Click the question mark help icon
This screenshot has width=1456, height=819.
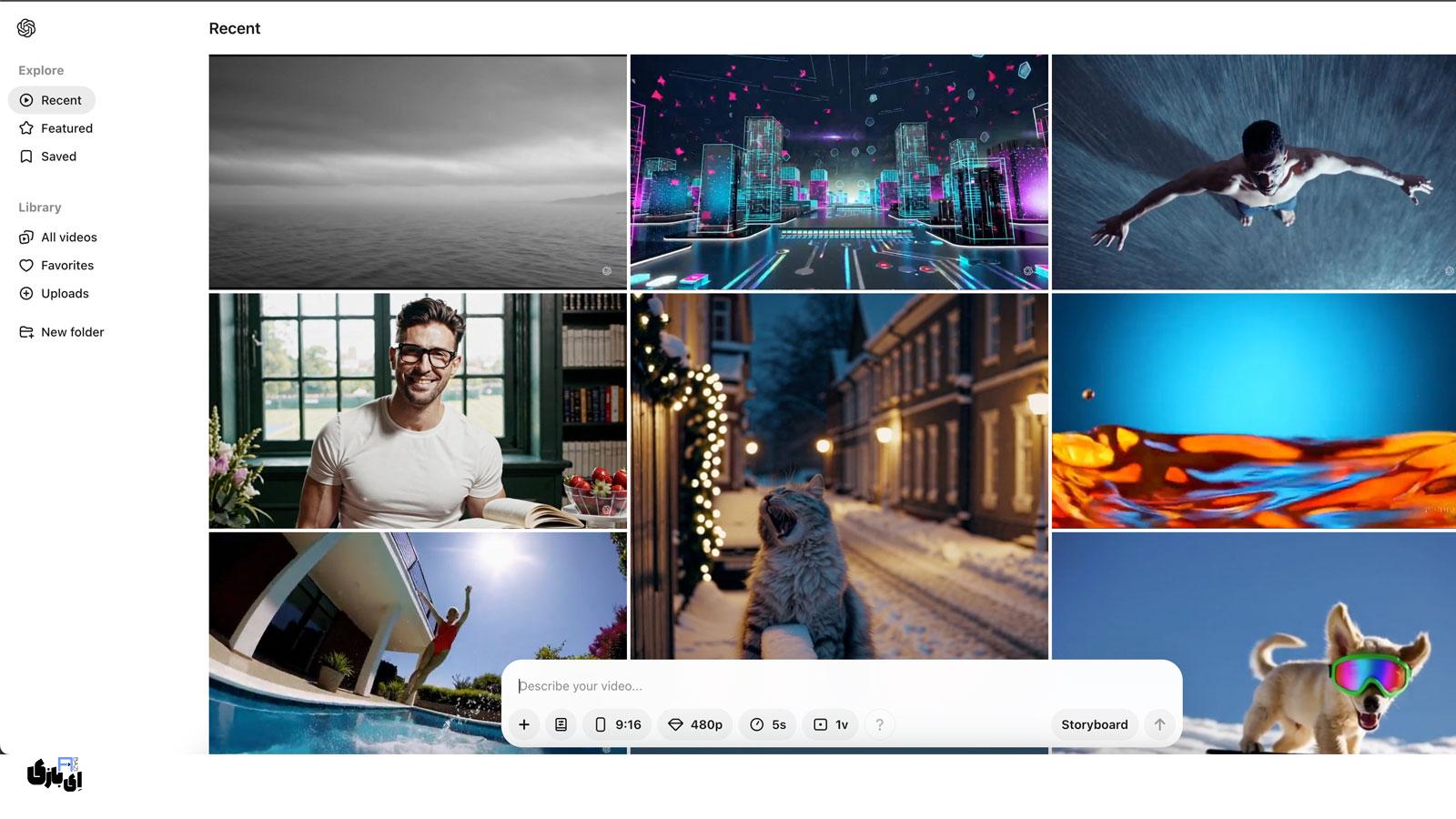pyautogui.click(x=879, y=724)
